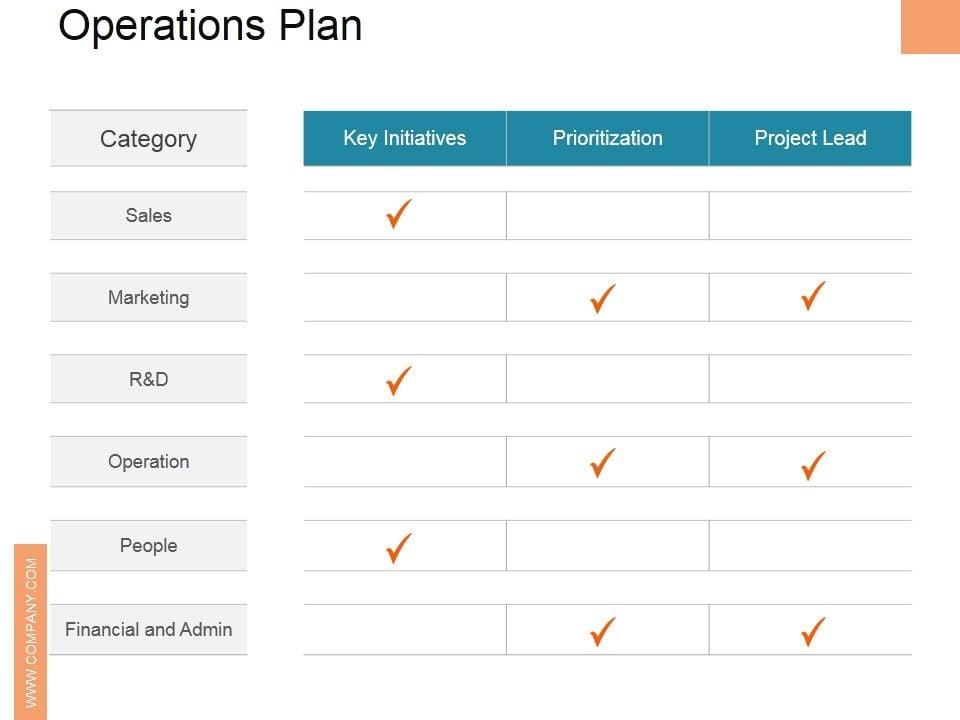
Task: Click the Operations Plan slide title
Action: [210, 26]
